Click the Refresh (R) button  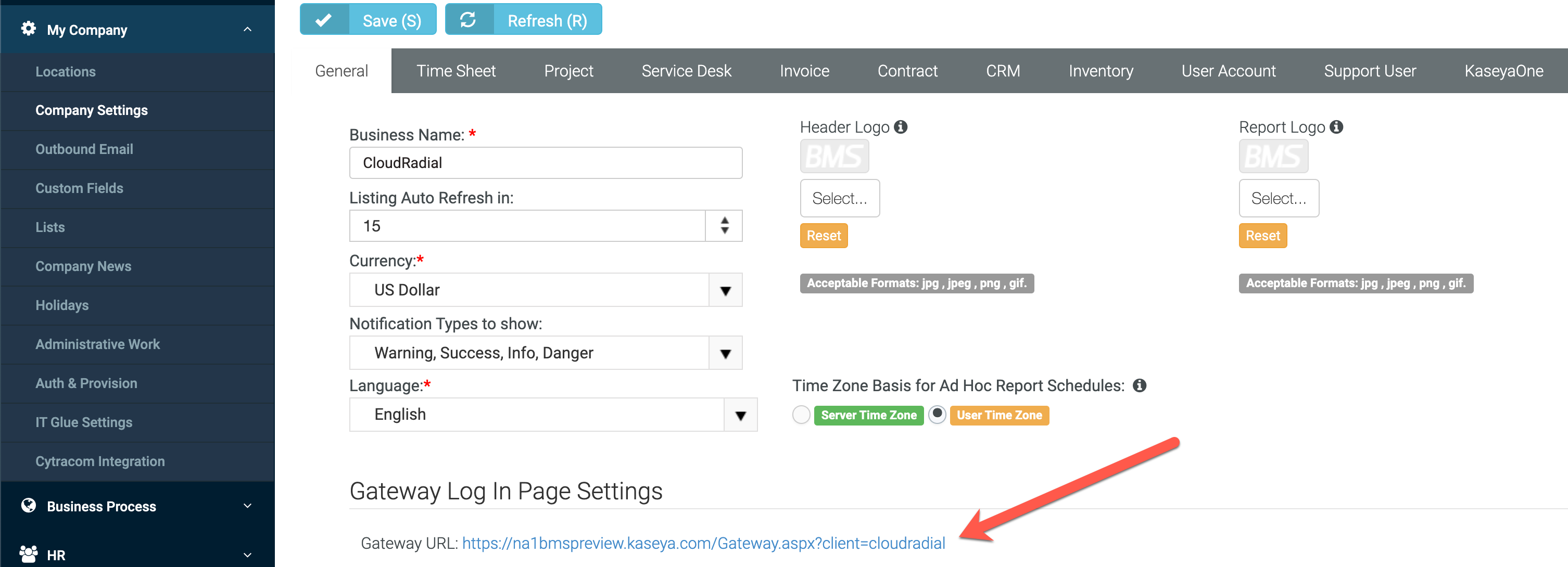[x=524, y=19]
